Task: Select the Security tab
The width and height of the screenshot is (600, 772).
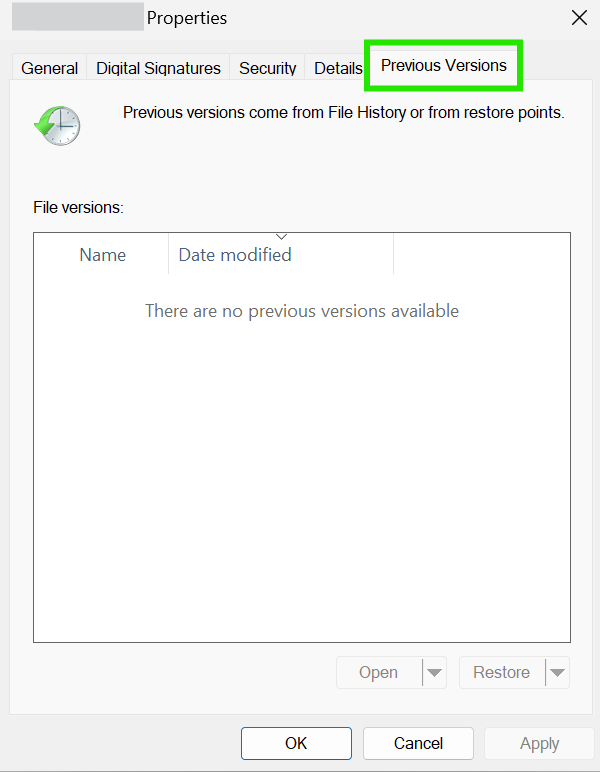Action: 267,68
